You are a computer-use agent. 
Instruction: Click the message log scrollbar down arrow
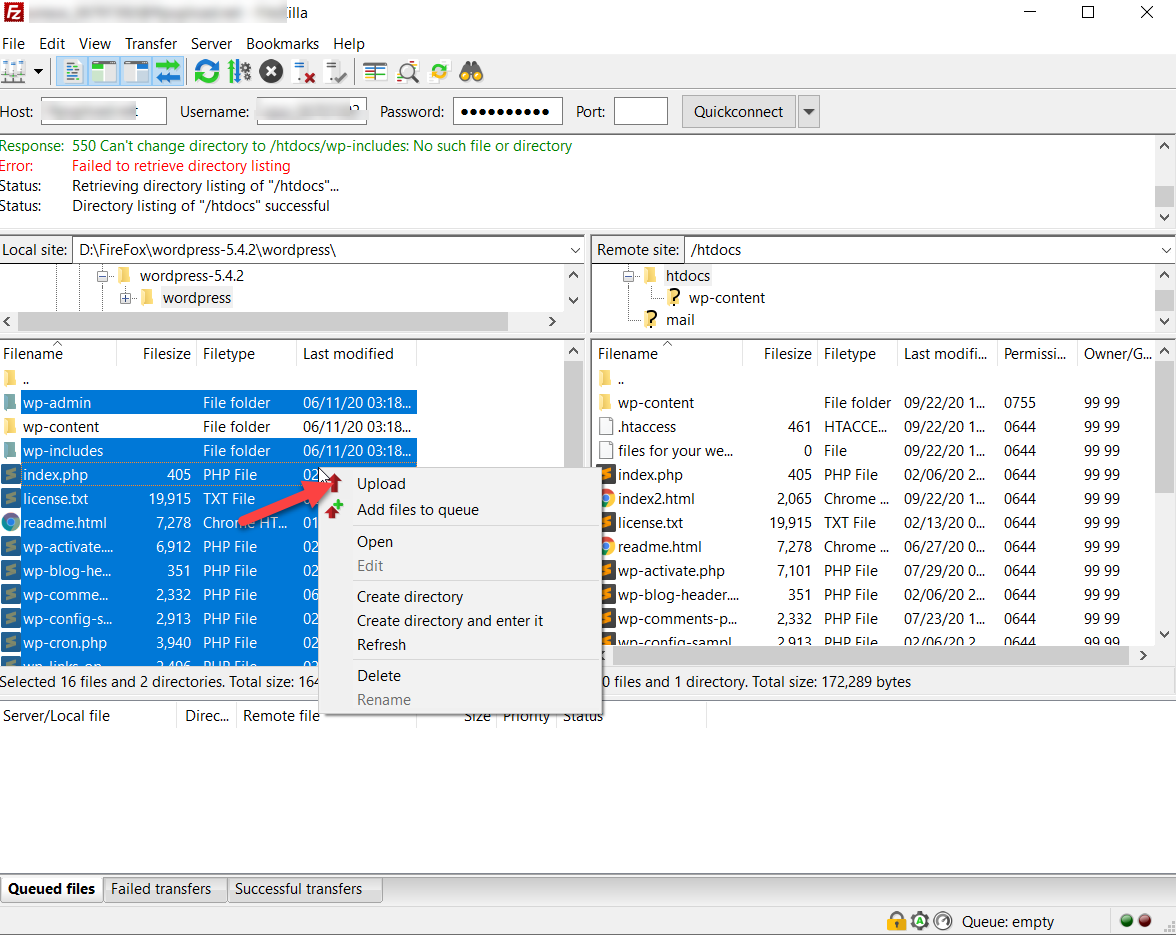point(1164,217)
